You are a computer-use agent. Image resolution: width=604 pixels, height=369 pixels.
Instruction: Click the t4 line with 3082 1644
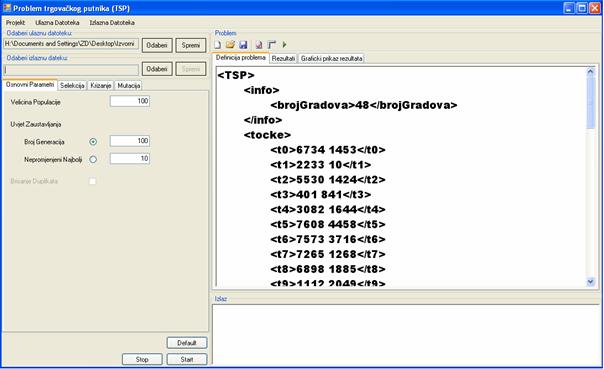328,210
